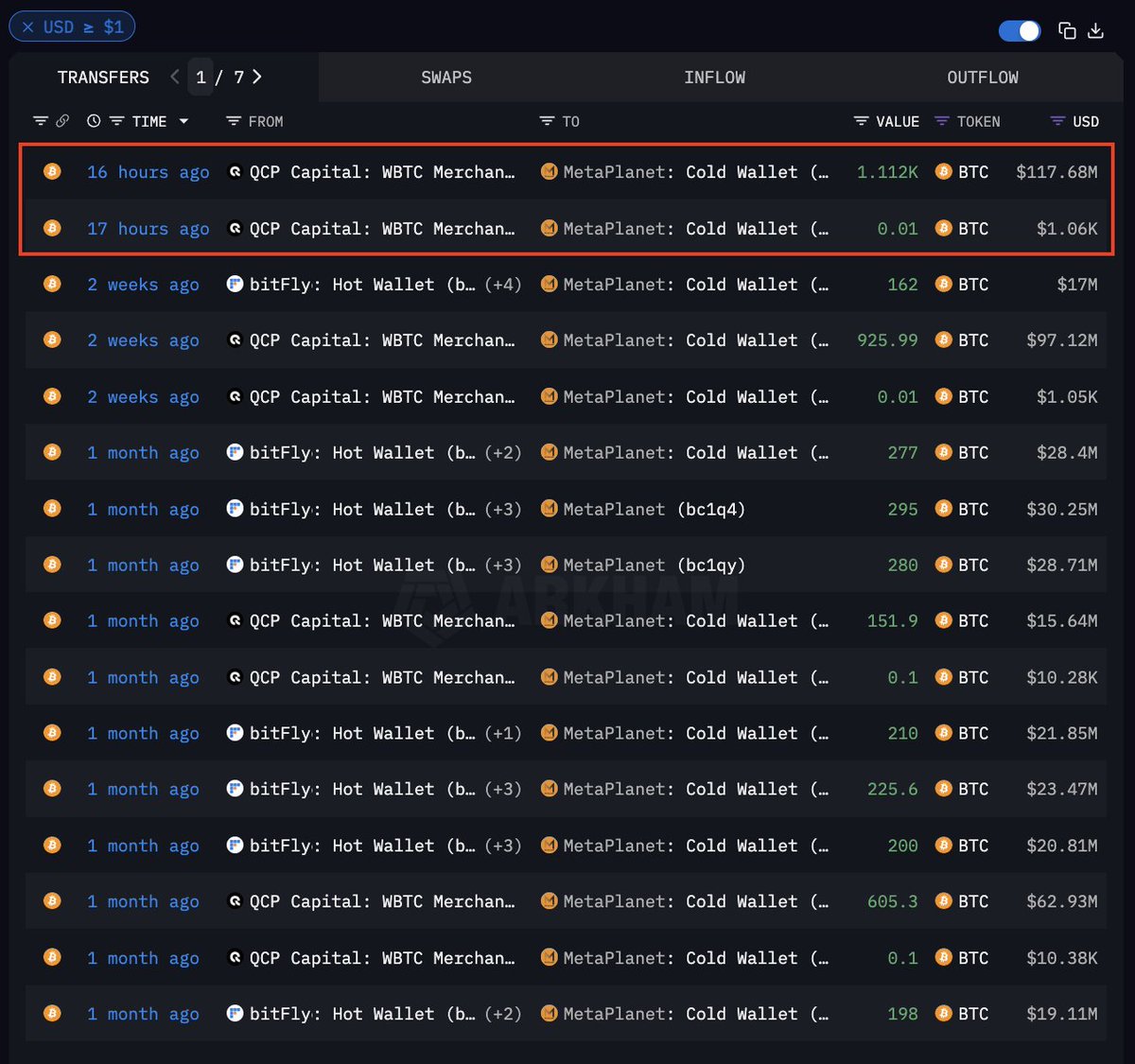Open the leftmost column filter icon
This screenshot has width=1135, height=1064.
point(40,121)
